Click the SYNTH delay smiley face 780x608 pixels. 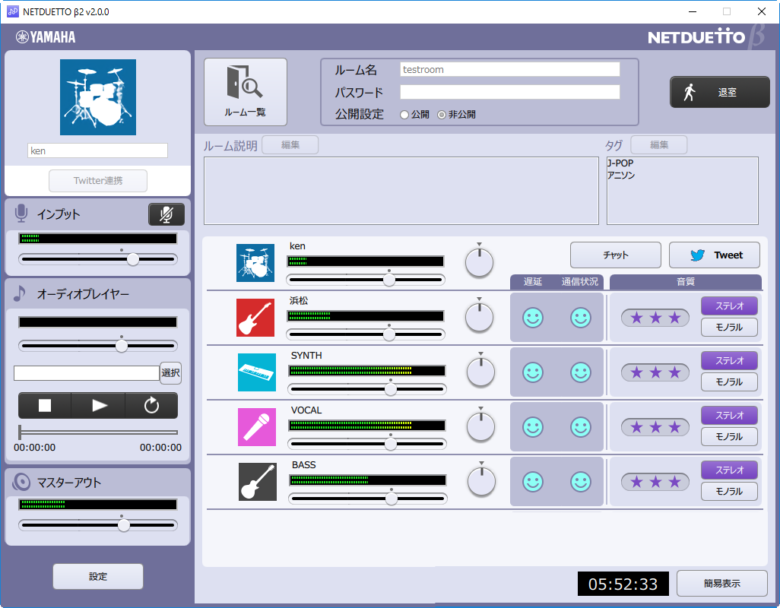[x=533, y=372]
